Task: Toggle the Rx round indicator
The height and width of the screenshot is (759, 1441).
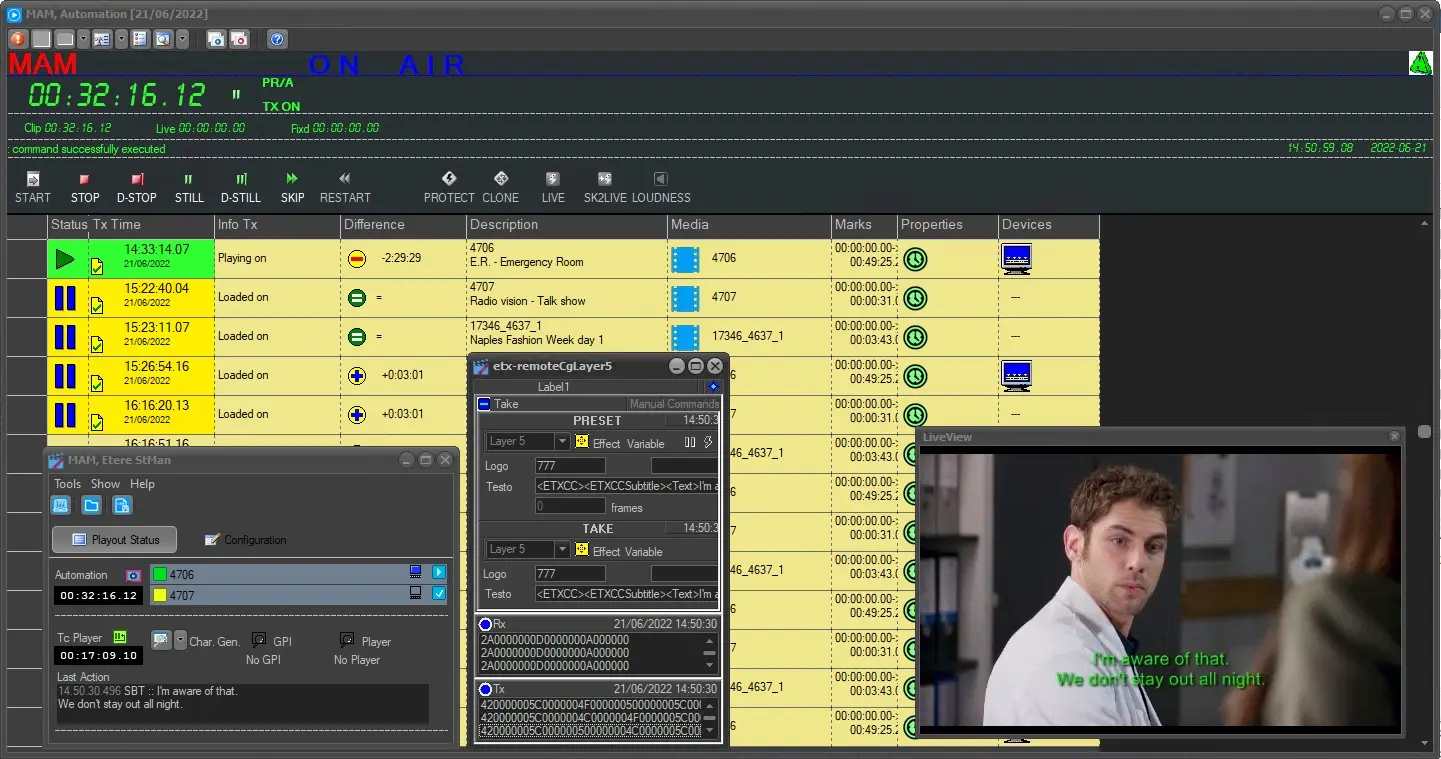Action: click(x=486, y=624)
